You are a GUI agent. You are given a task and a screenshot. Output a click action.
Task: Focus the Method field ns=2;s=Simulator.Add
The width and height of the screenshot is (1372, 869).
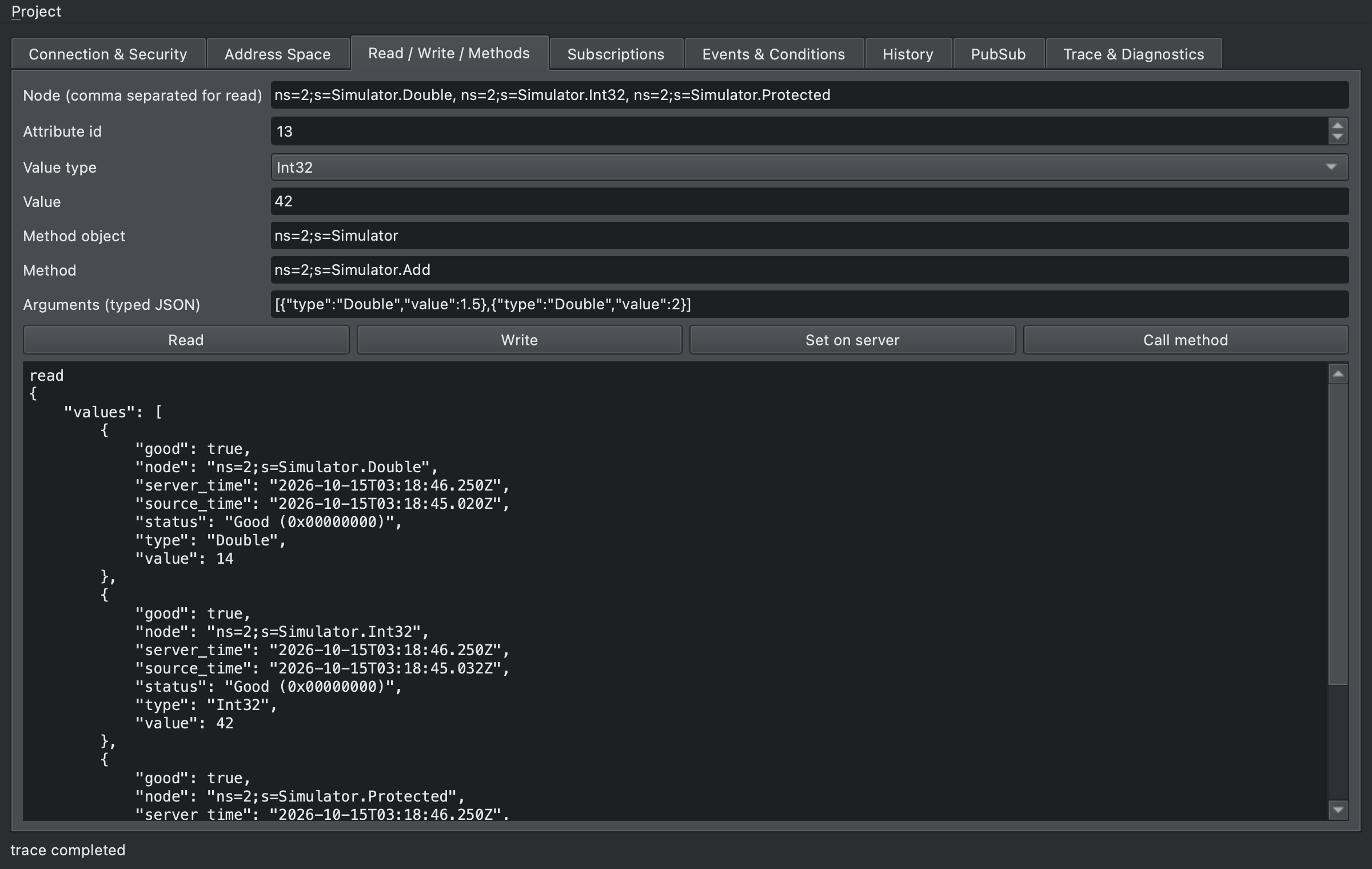click(x=809, y=270)
